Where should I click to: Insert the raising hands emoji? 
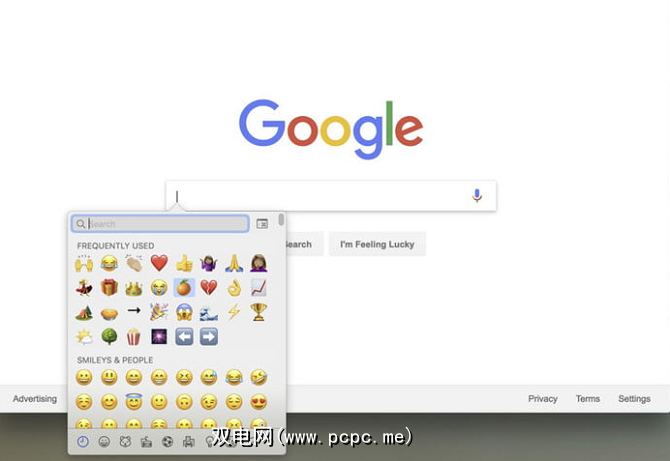coord(84,263)
